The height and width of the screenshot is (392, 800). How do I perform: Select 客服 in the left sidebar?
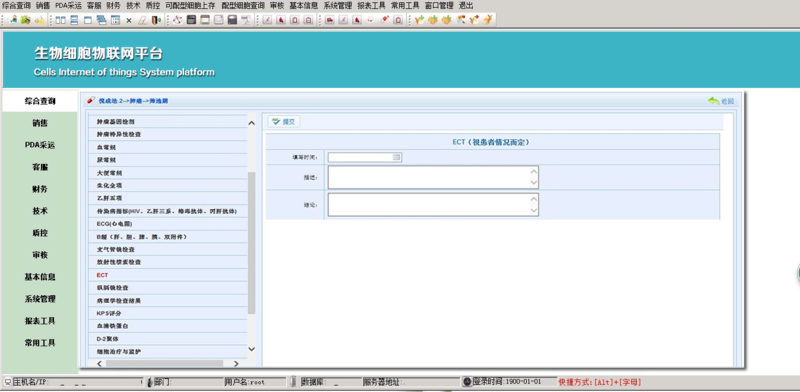point(40,167)
